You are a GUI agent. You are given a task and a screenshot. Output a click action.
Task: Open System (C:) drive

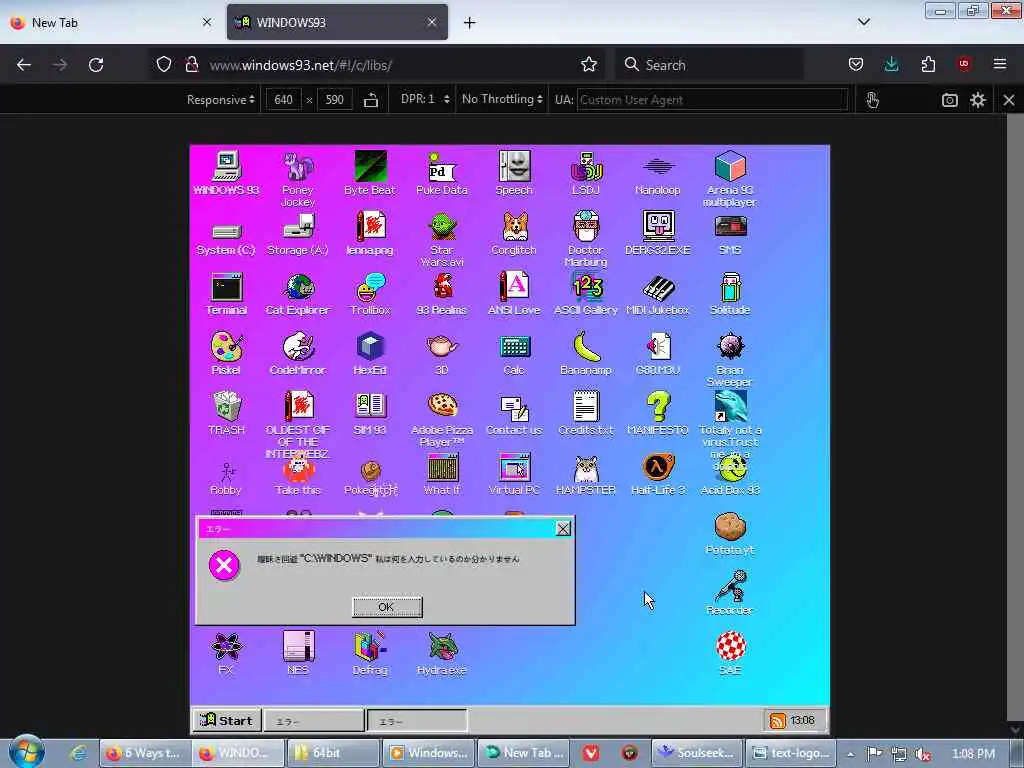point(226,238)
